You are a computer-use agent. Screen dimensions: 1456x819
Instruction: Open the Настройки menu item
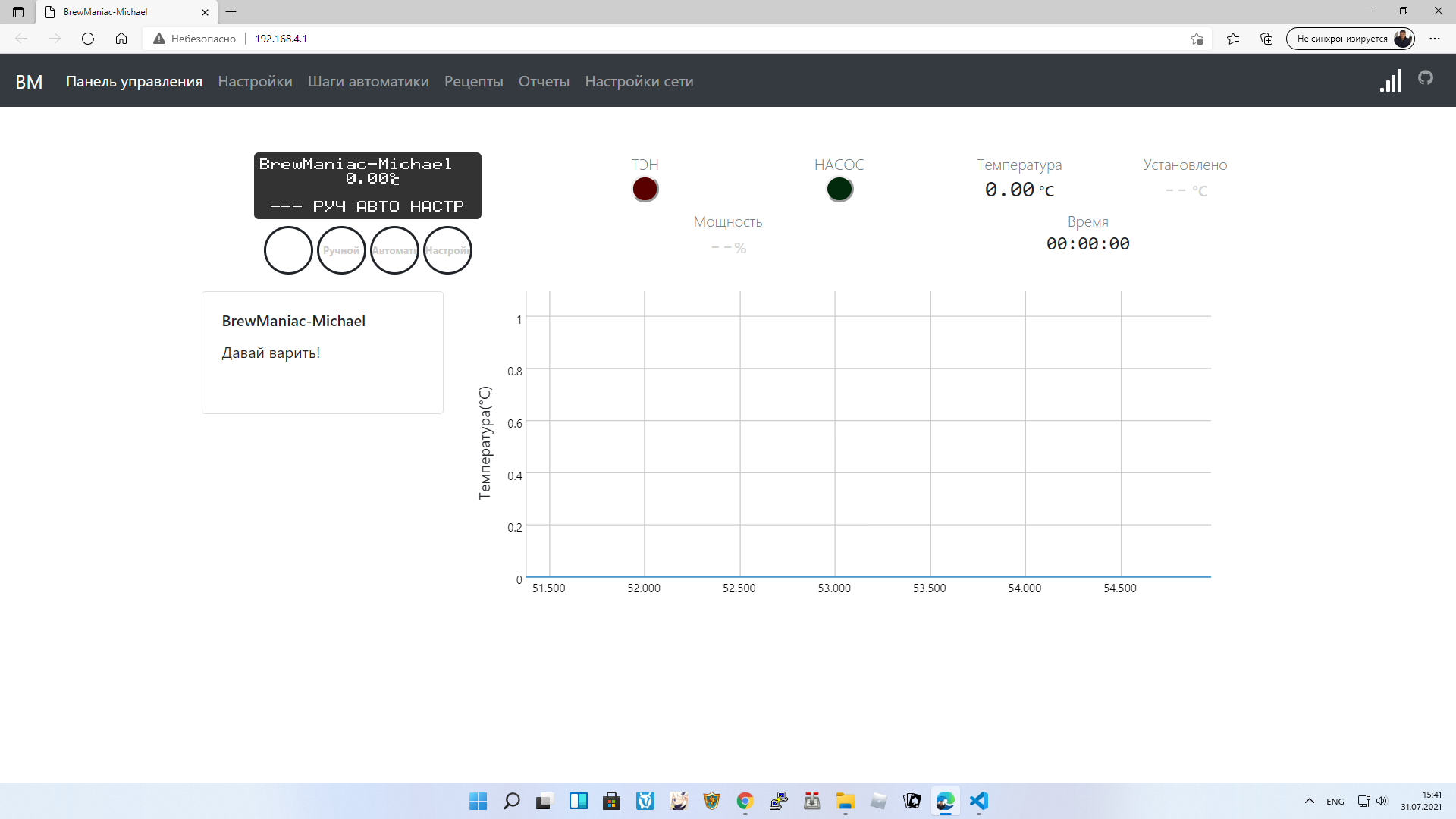click(255, 81)
